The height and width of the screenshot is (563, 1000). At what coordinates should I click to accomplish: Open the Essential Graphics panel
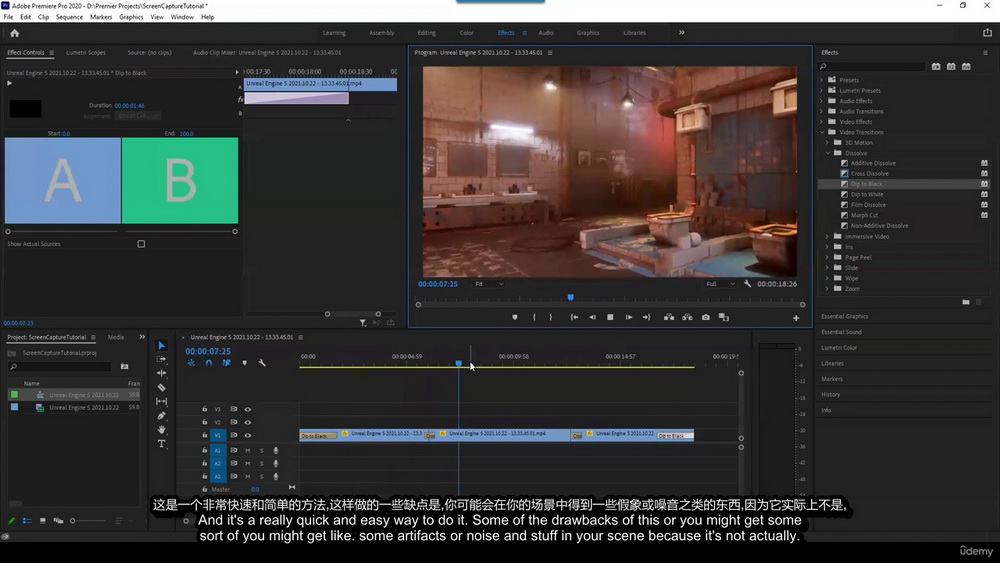point(844,316)
